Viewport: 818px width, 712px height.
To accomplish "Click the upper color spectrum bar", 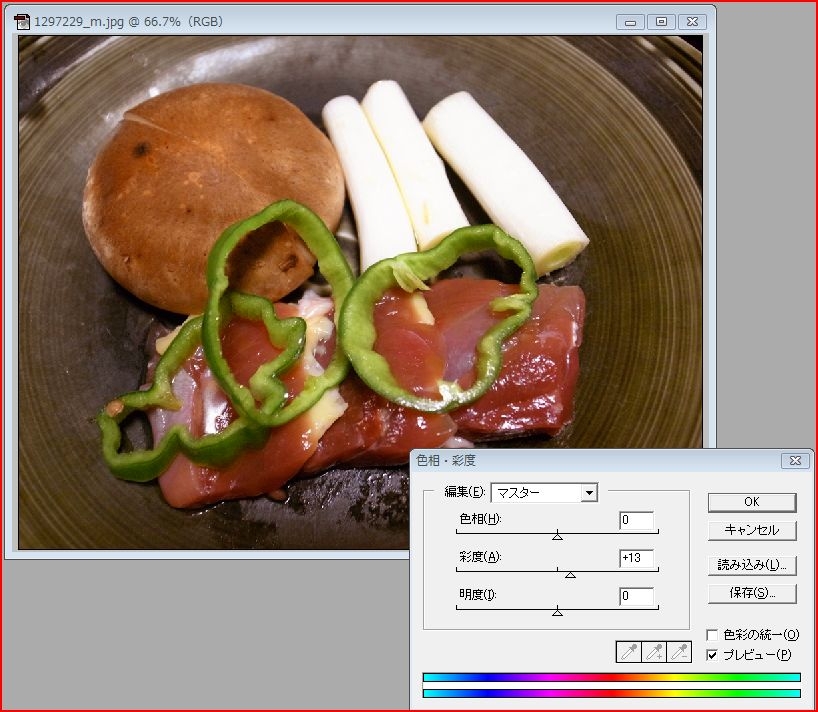I will 611,677.
